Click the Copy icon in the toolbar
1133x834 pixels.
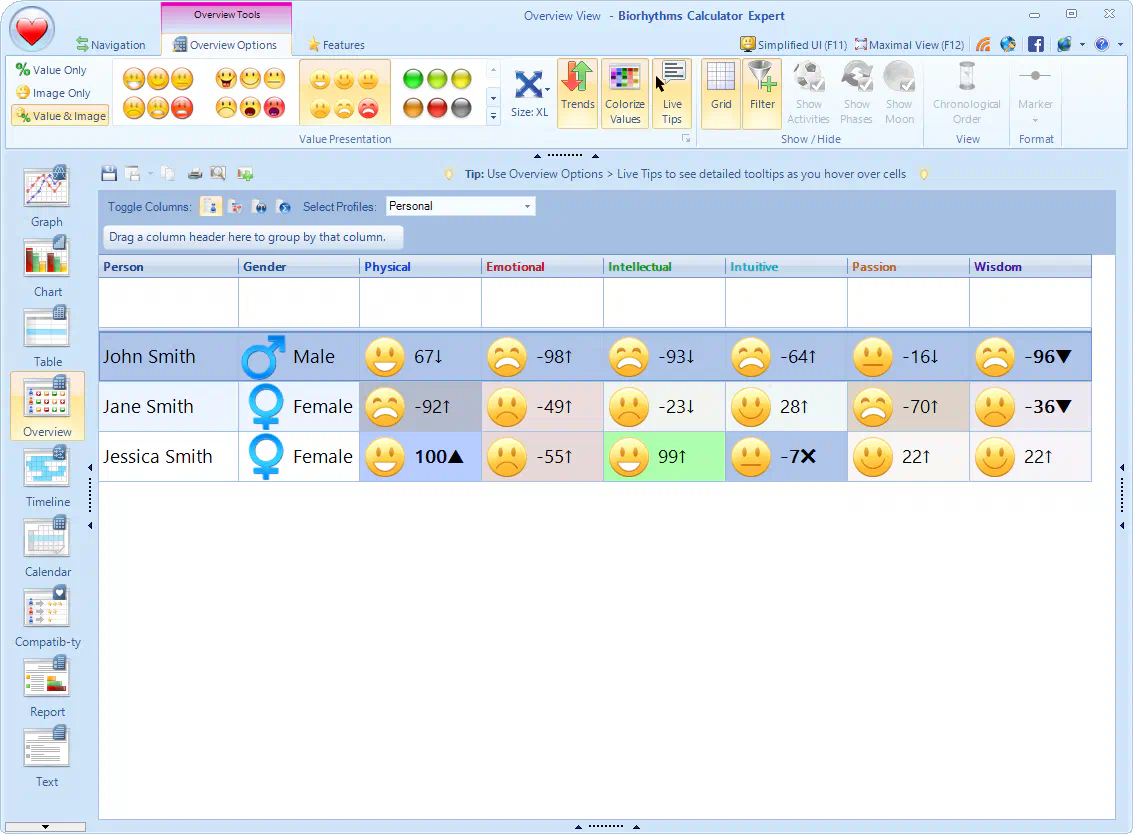168,173
